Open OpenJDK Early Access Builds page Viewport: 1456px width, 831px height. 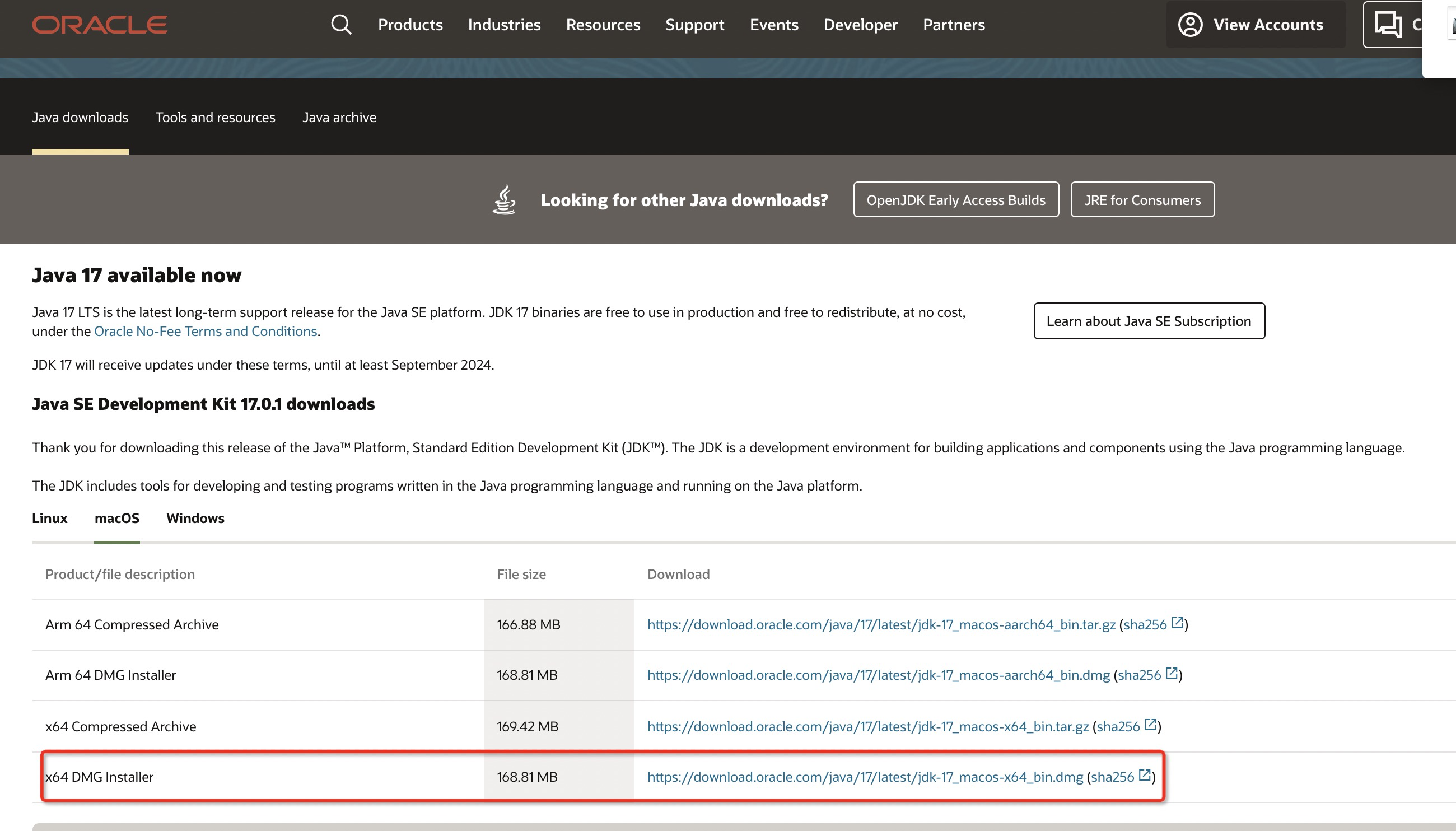click(x=956, y=199)
